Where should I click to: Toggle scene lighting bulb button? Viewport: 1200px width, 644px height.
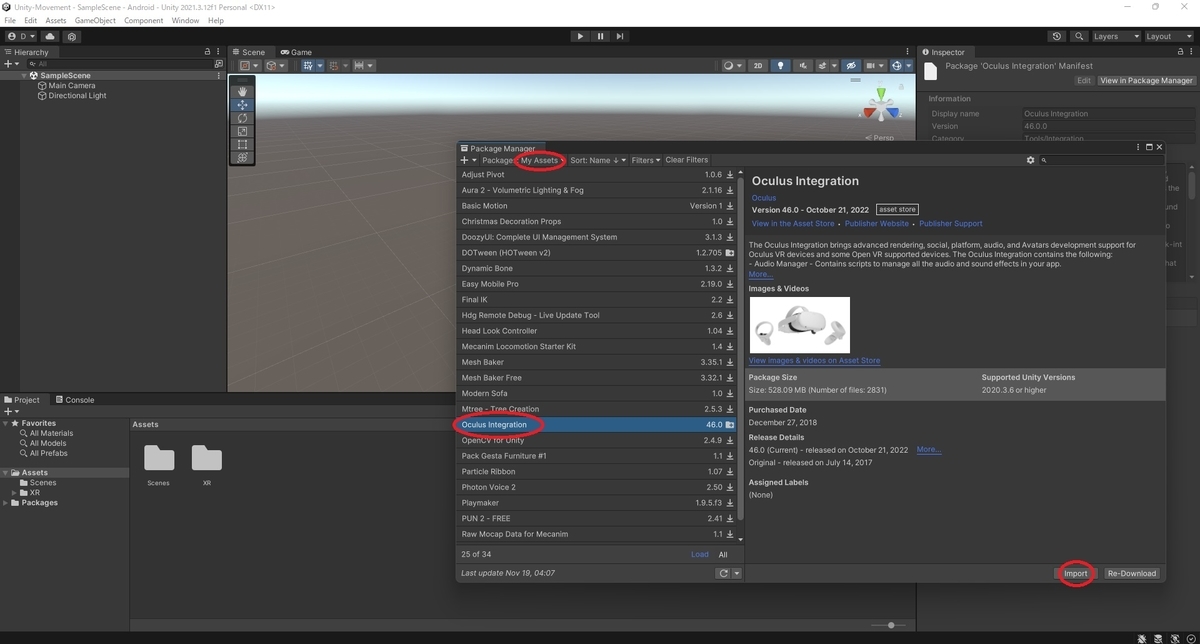tap(780, 66)
